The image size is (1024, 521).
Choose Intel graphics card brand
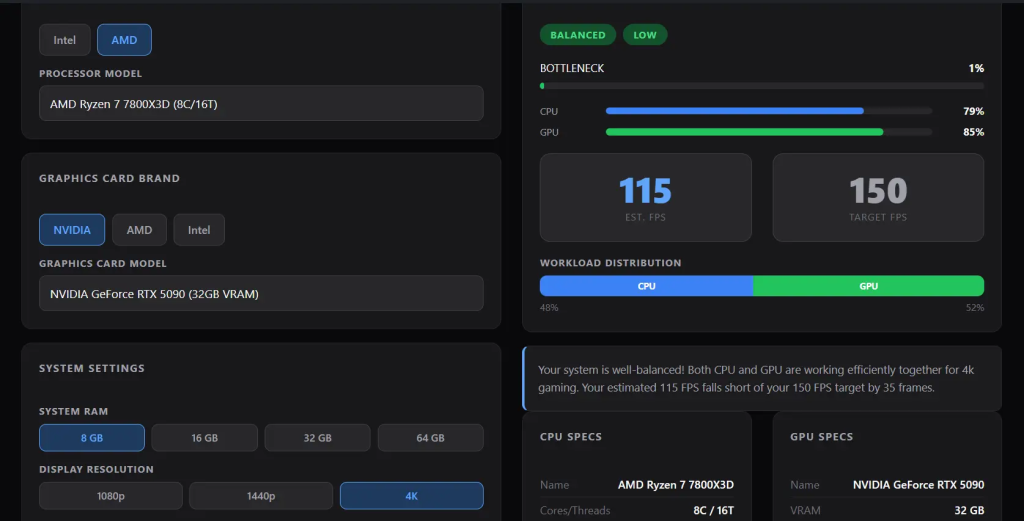[x=199, y=230]
